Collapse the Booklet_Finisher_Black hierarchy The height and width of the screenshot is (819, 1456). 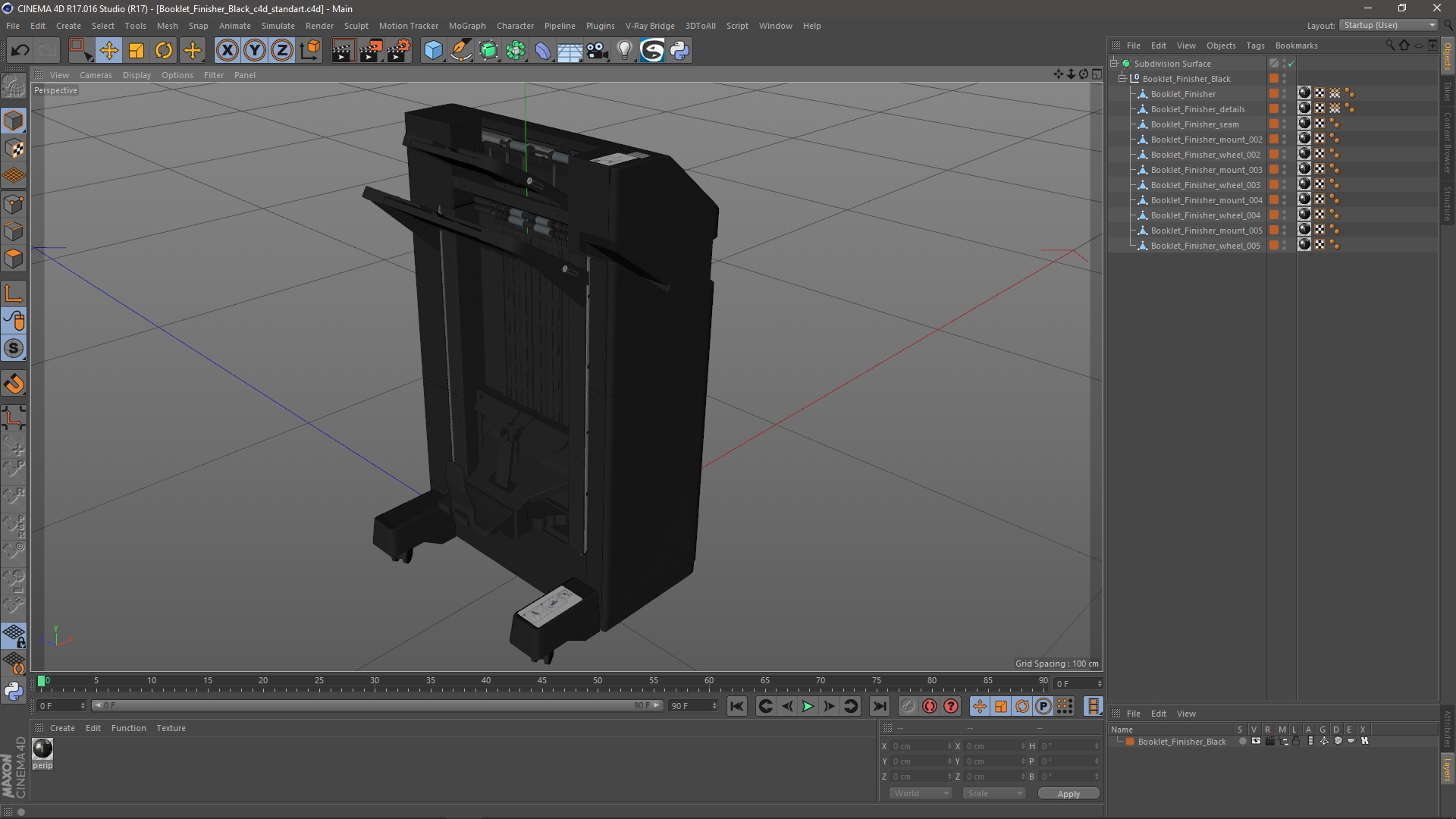(1122, 79)
